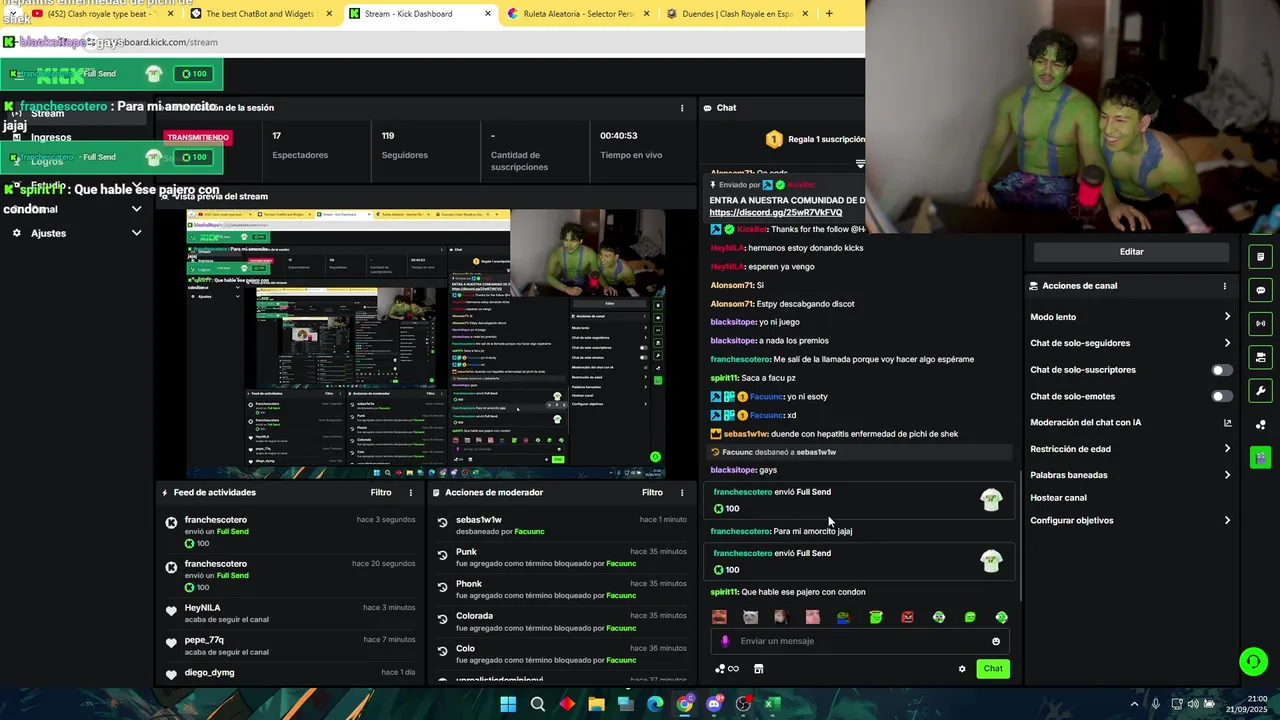This screenshot has height=720, width=1280.
Task: Open Discord from the taskbar
Action: tap(713, 704)
